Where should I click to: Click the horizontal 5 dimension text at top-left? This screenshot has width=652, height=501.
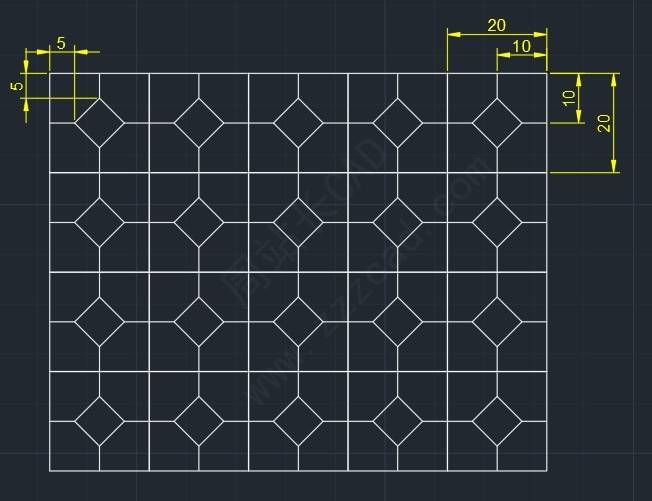pos(61,43)
